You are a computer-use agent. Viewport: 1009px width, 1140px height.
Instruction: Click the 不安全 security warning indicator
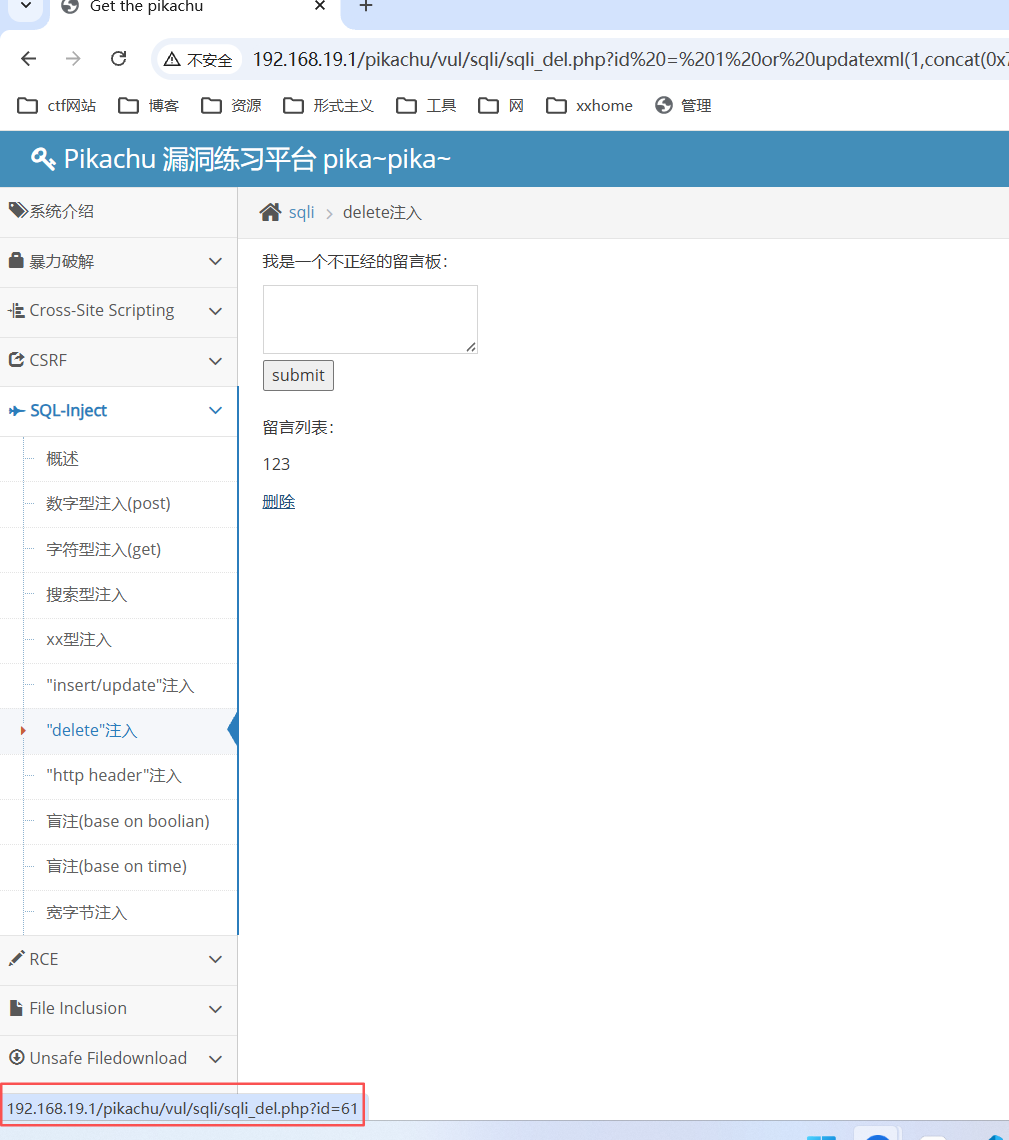tap(198, 60)
